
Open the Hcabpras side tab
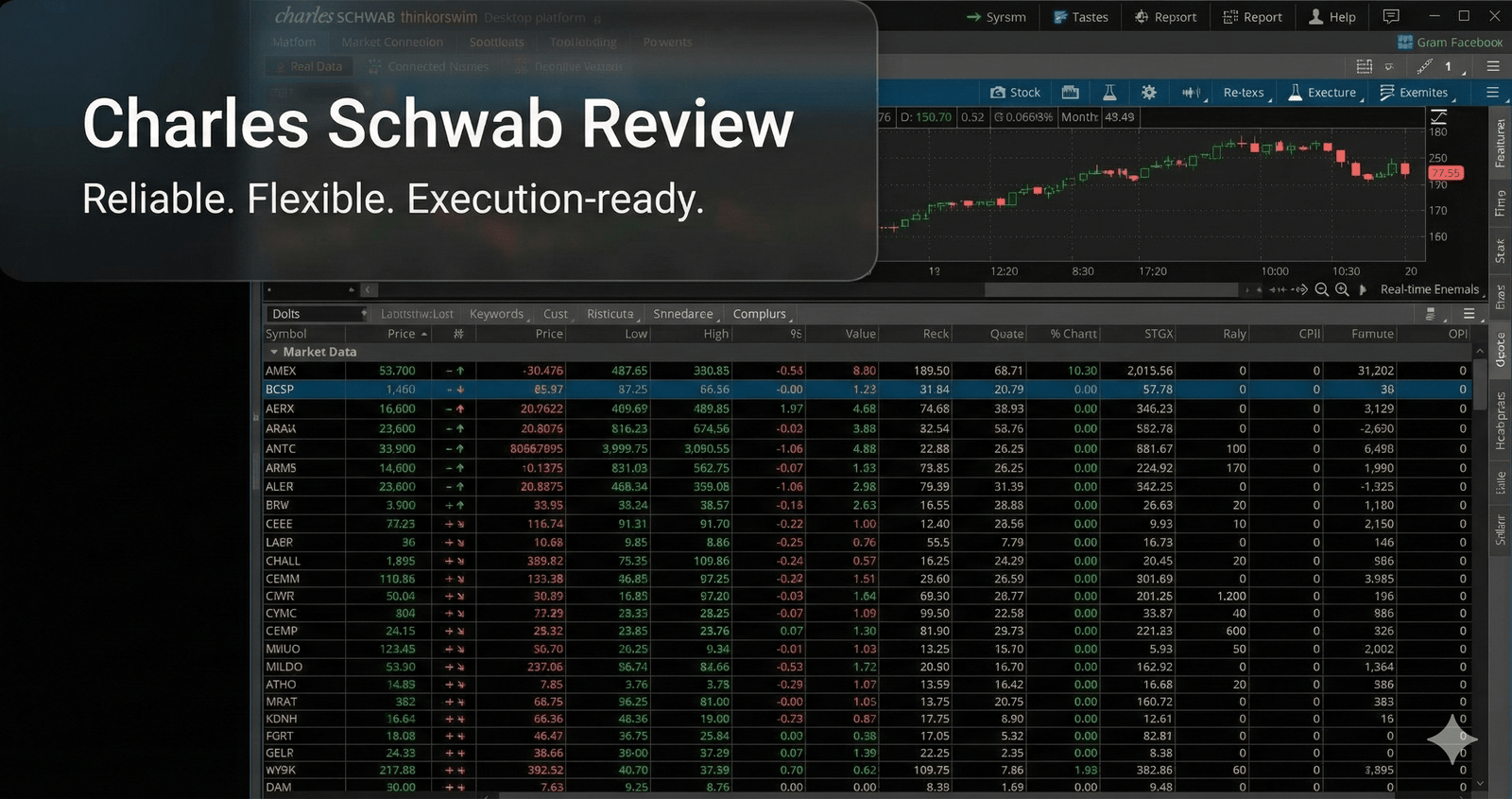[x=1500, y=421]
